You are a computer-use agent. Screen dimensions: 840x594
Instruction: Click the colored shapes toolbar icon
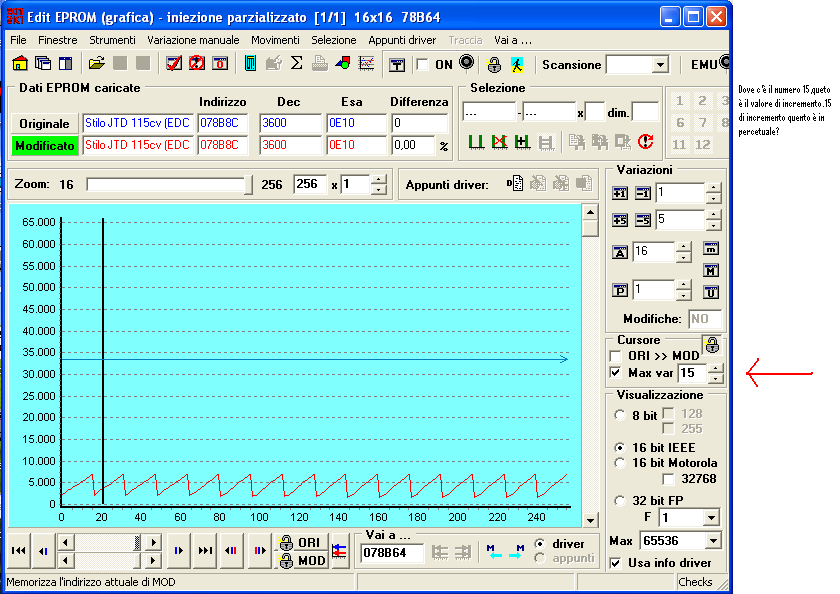(342, 64)
